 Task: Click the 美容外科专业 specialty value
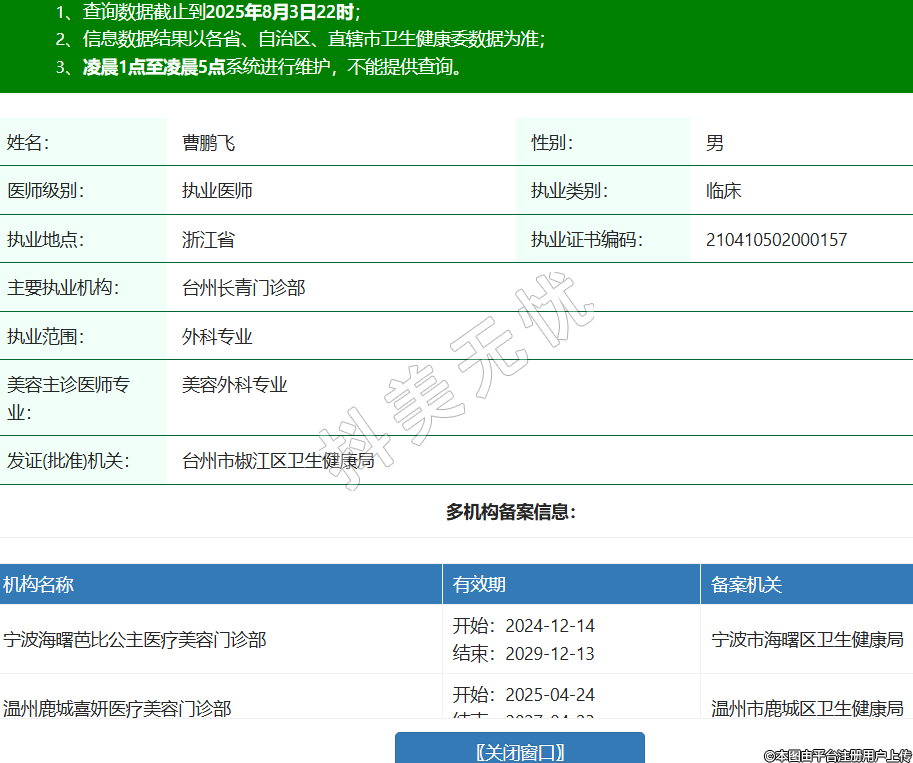(234, 385)
